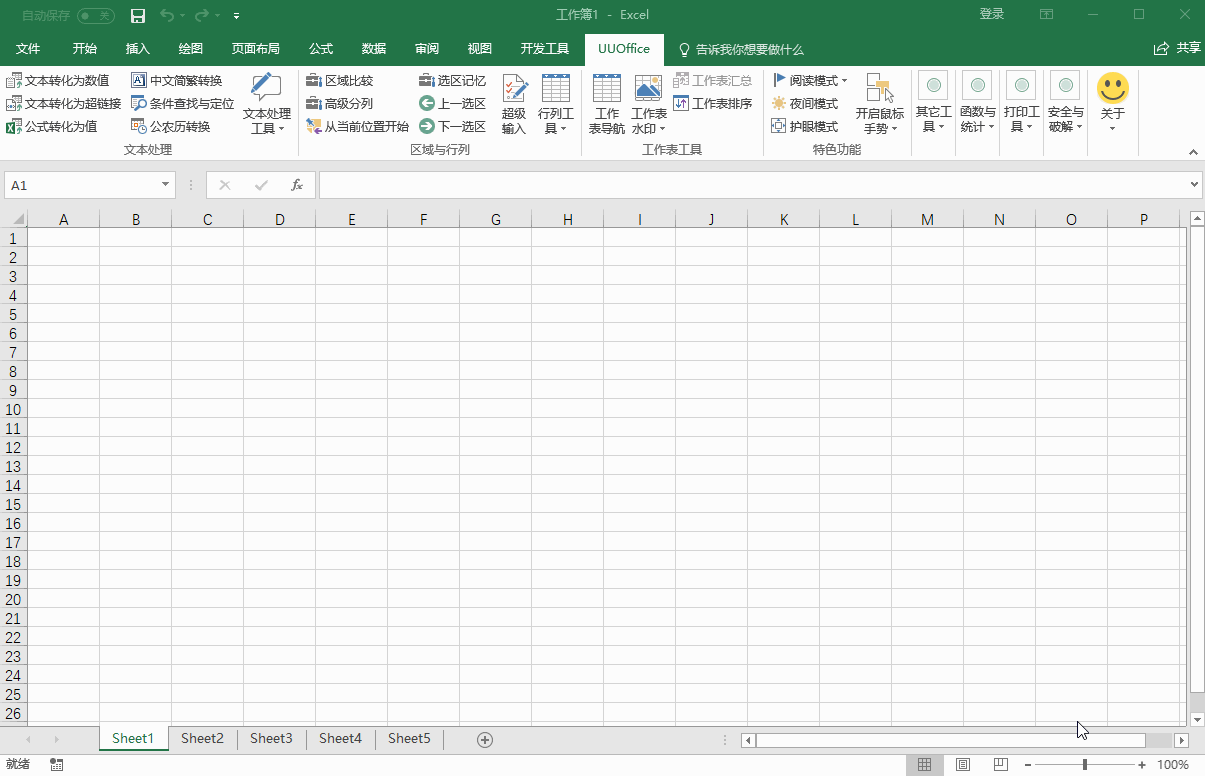Open 条件查找与定位 tool
1205x776 pixels.
click(x=183, y=103)
